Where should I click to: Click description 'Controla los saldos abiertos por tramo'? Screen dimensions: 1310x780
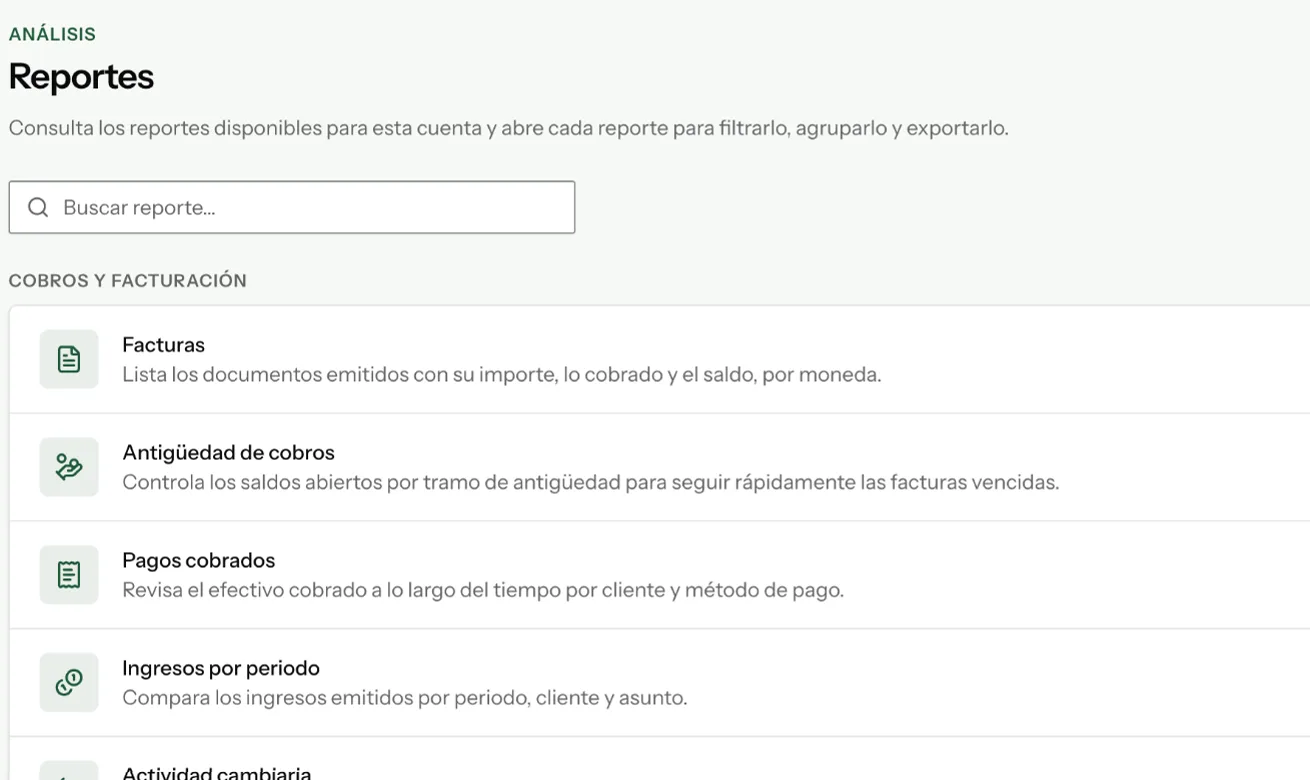[x=590, y=483]
